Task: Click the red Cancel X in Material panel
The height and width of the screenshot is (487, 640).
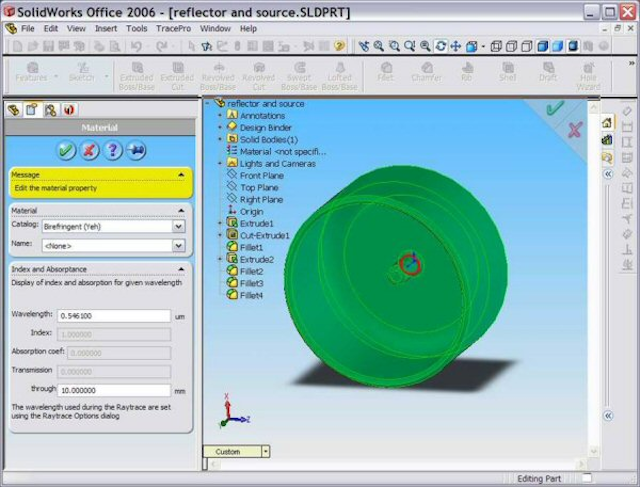Action: (x=89, y=151)
